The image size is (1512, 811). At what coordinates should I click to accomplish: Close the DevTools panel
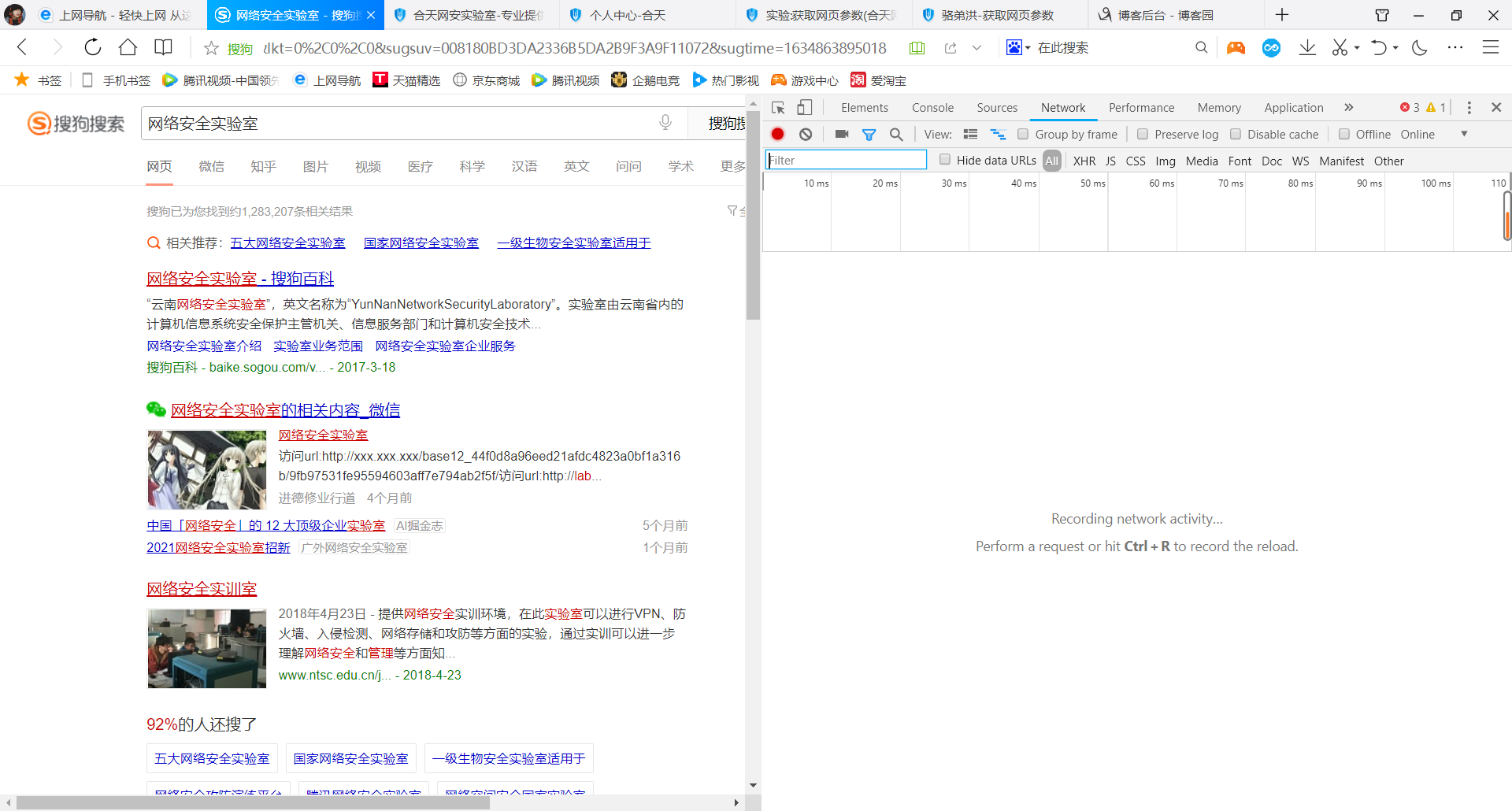click(1496, 107)
